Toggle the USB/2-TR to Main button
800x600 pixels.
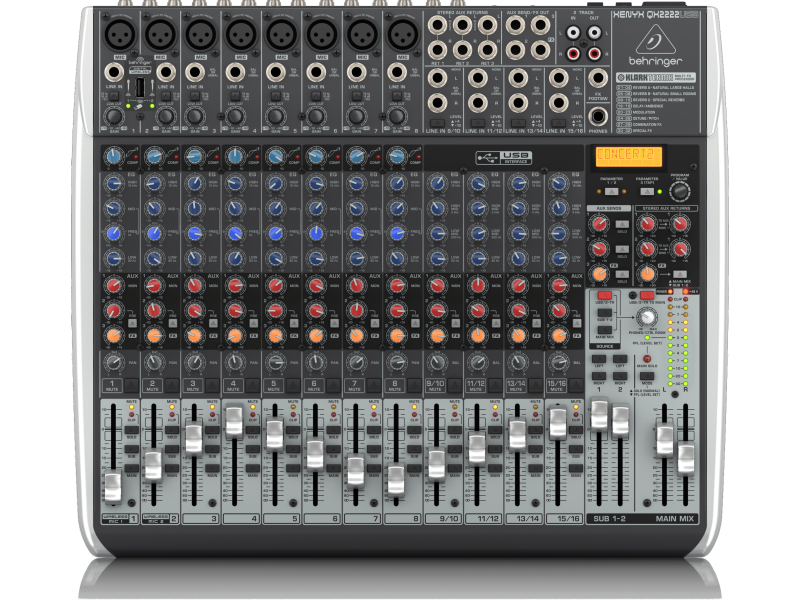[647, 295]
